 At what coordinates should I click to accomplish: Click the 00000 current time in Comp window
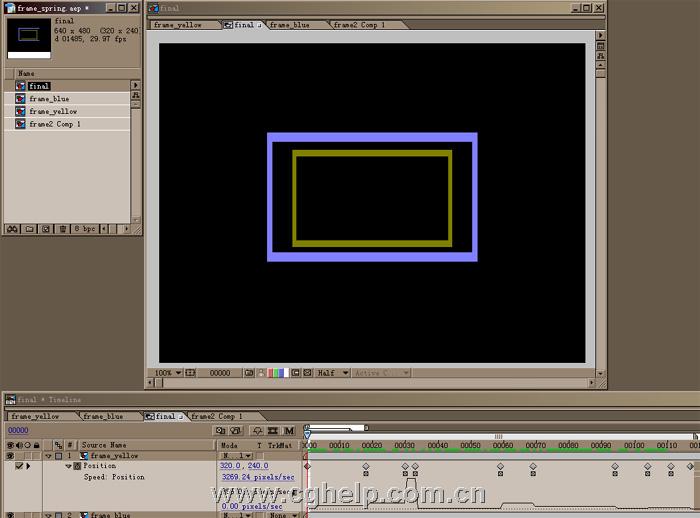pyautogui.click(x=220, y=373)
